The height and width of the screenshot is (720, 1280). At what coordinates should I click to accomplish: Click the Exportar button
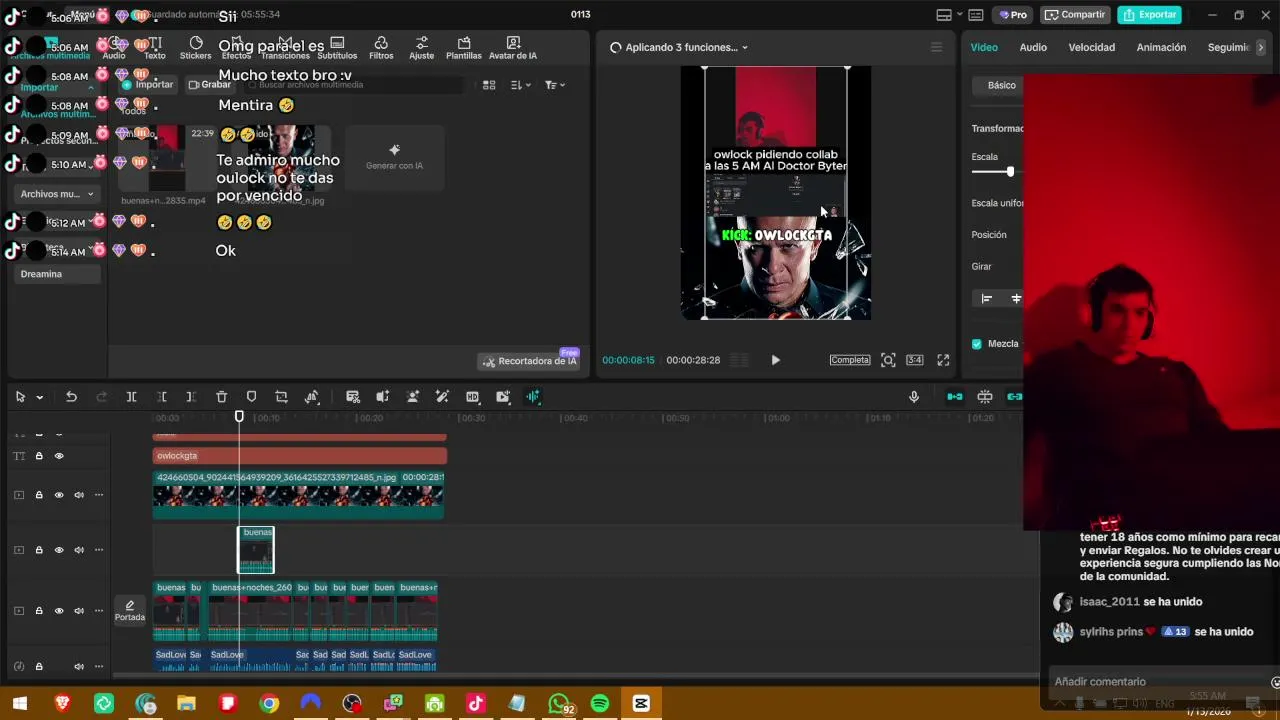1149,15
